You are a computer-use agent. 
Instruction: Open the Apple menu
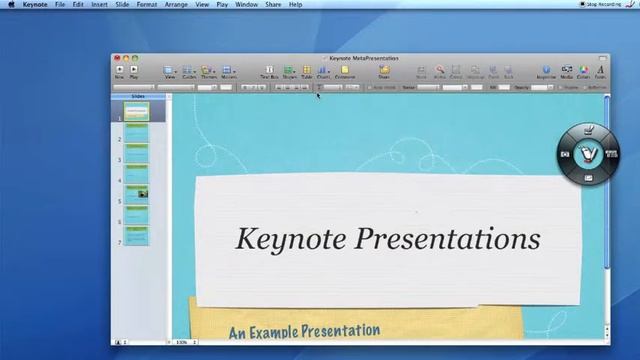(11, 4)
